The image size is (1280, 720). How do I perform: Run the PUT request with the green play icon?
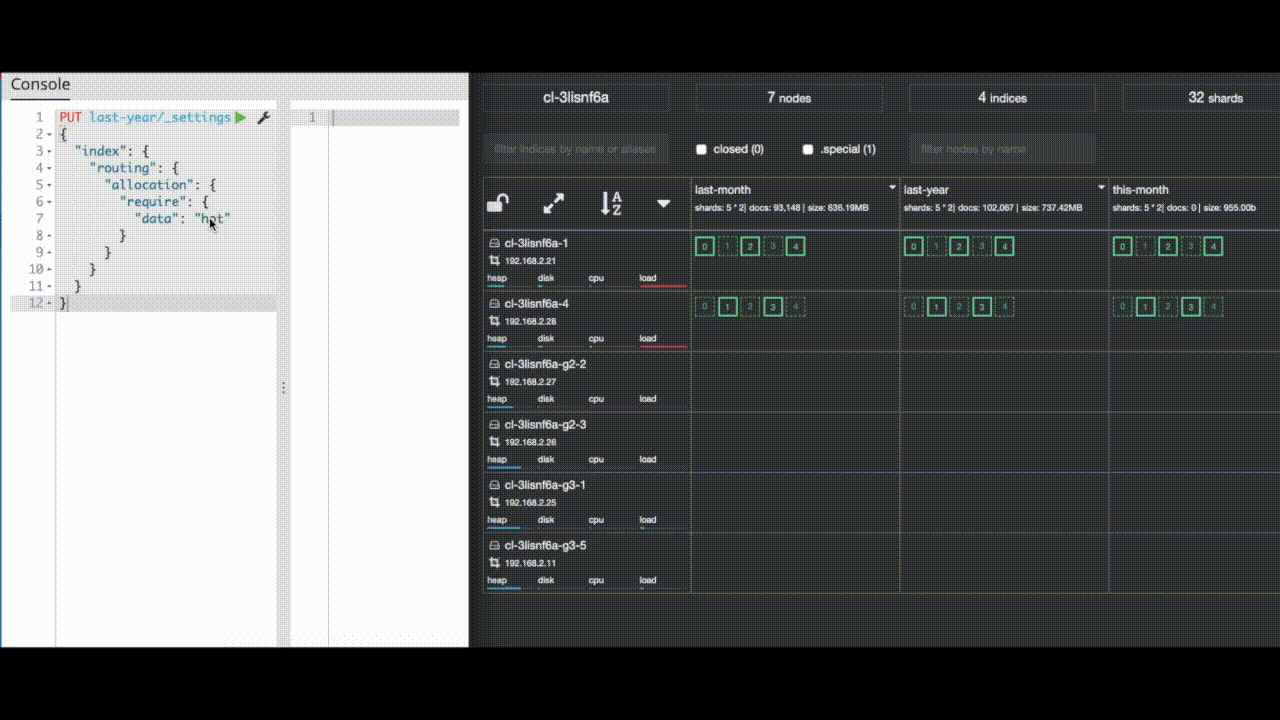coord(240,118)
